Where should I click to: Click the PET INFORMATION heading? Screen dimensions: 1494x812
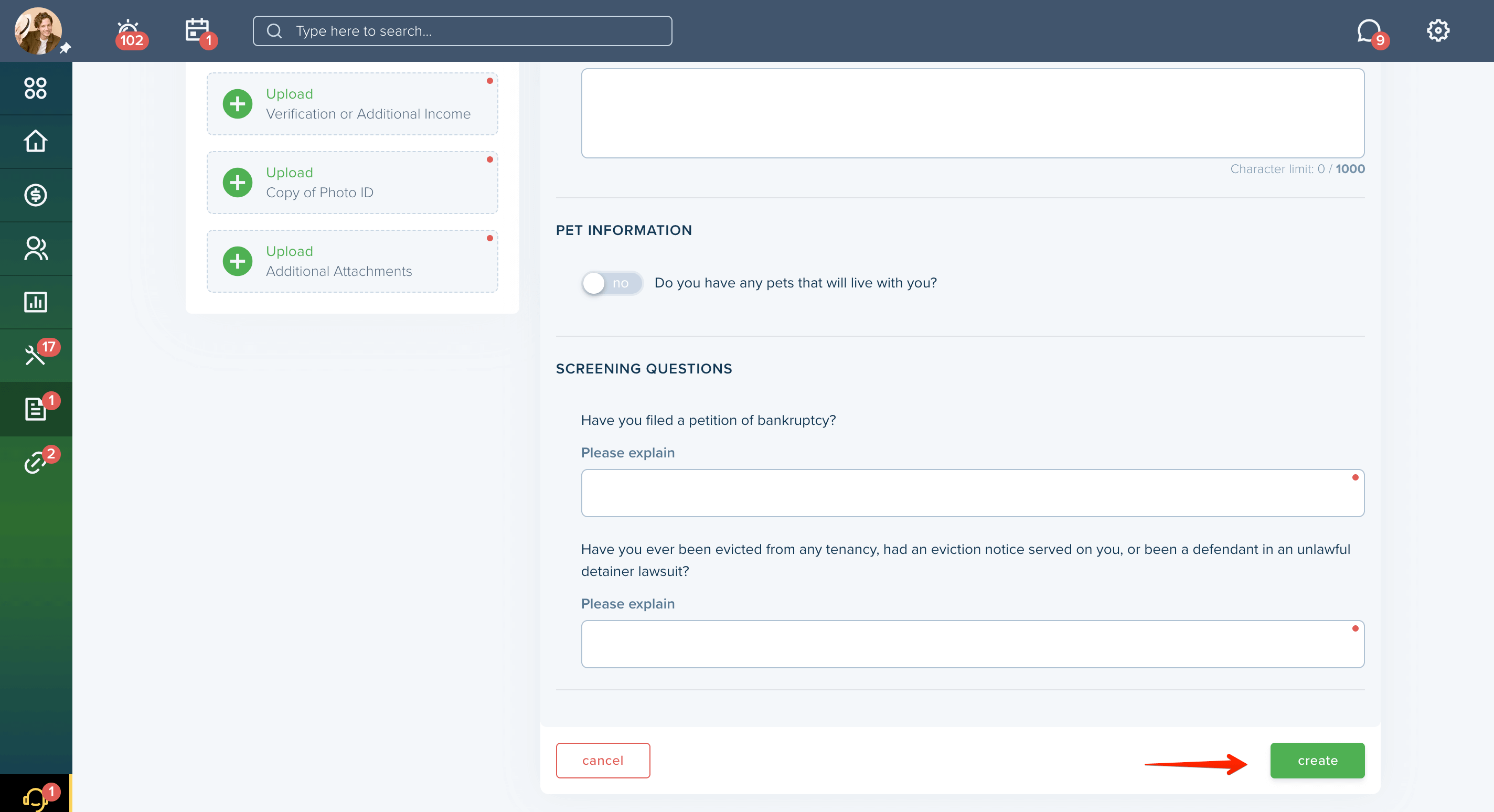pyautogui.click(x=624, y=230)
